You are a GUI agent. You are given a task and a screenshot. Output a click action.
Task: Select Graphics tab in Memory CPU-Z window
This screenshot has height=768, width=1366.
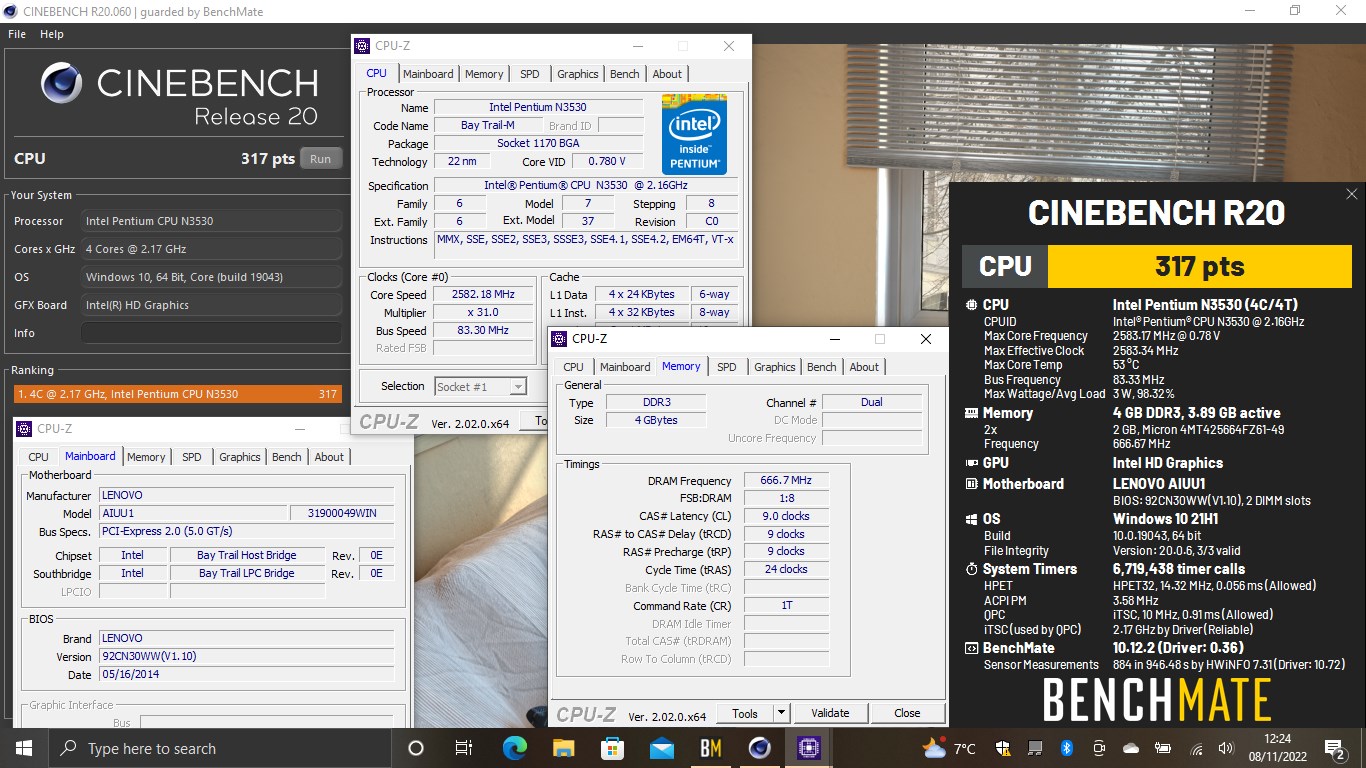tap(775, 367)
